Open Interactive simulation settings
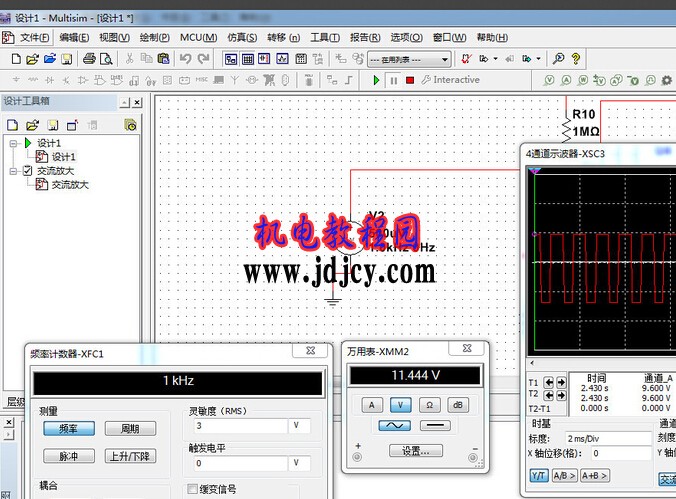The image size is (676, 499). 451,80
